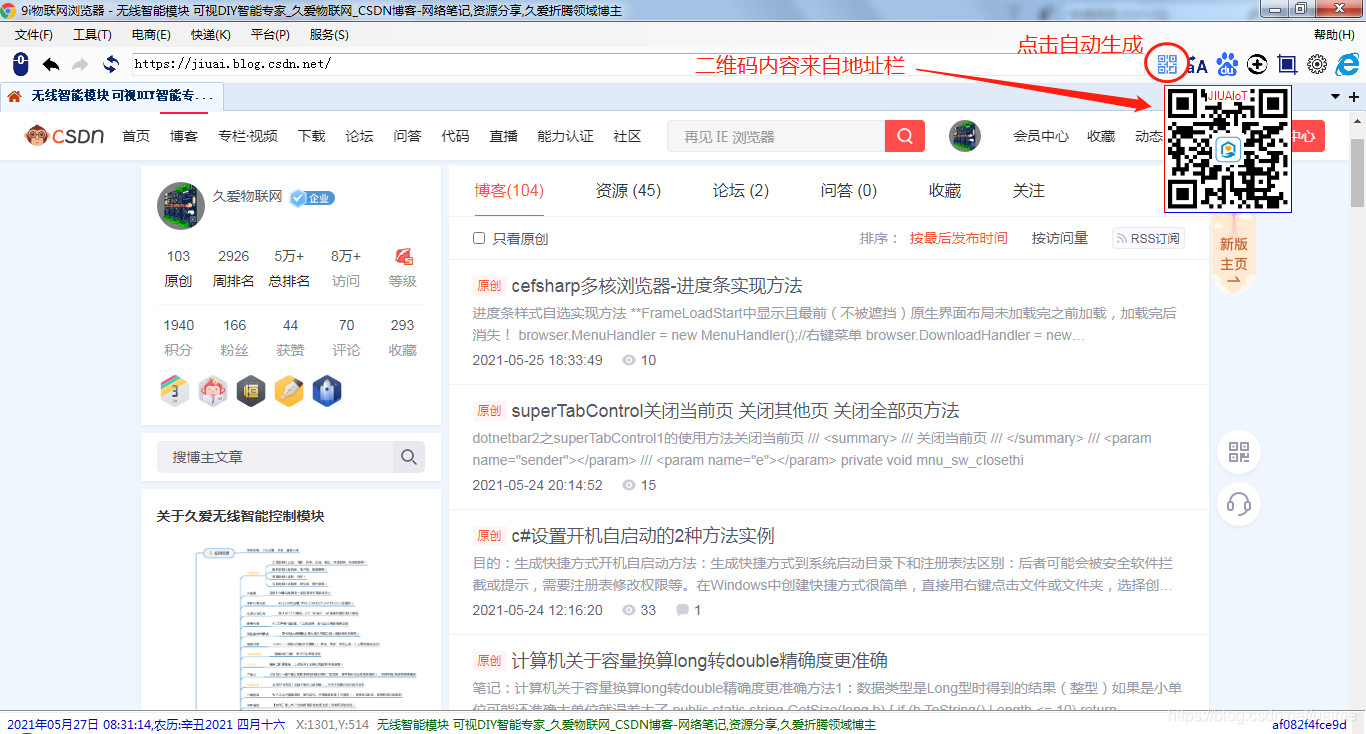1366x734 pixels.
Task: Click the screenshot capture square icon
Action: click(x=1287, y=65)
